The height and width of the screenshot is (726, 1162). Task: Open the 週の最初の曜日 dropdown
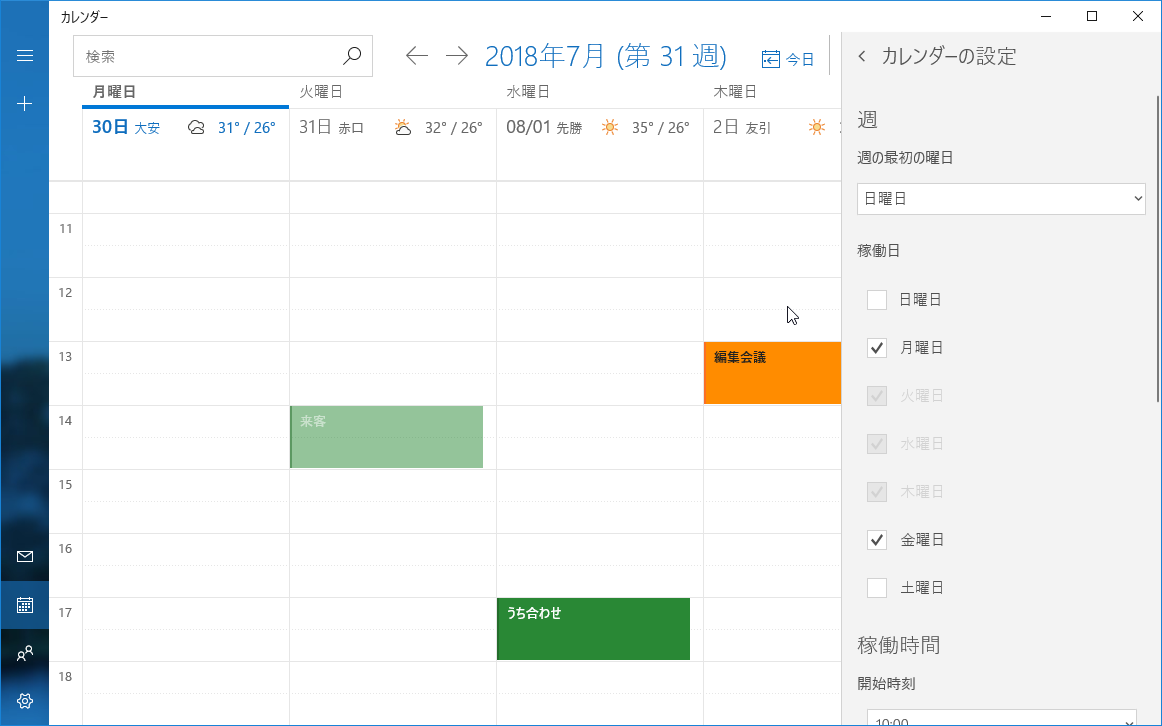[x=1001, y=198]
